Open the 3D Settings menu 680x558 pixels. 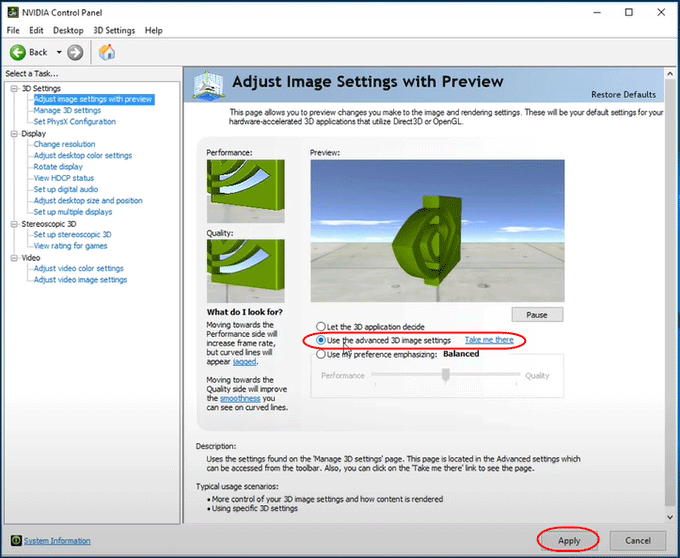114,30
